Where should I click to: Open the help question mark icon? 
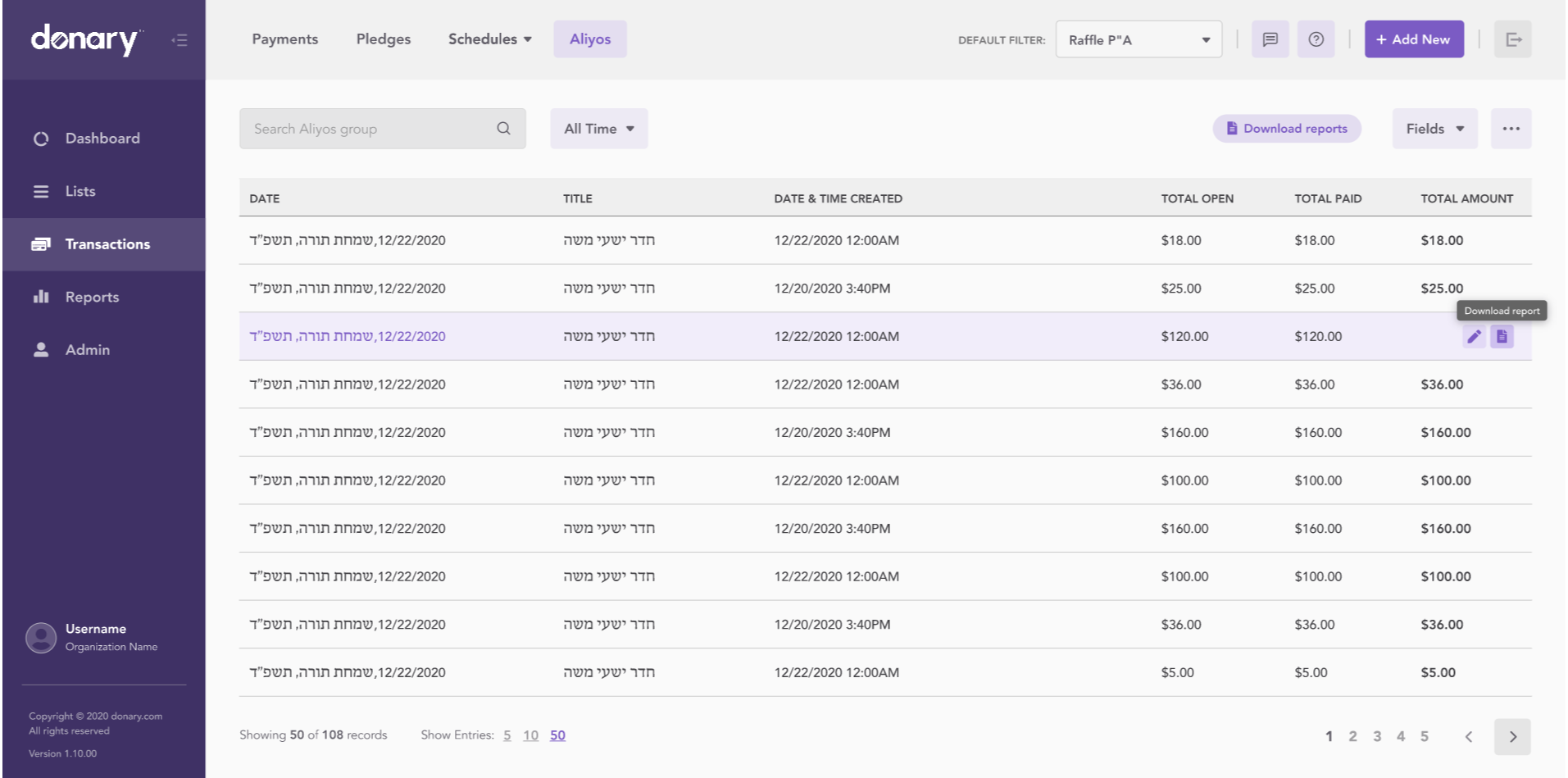tap(1316, 39)
